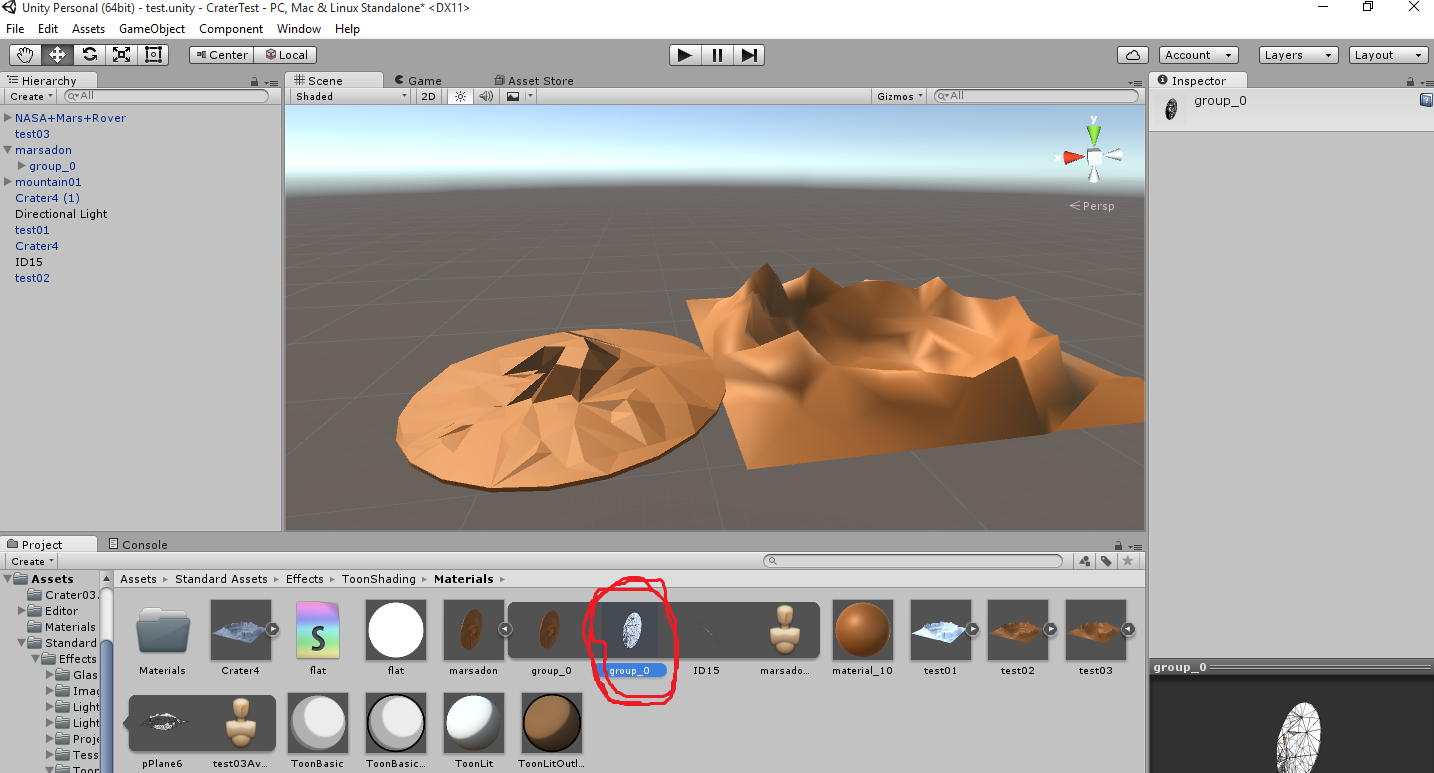
Task: Click the Pause button
Action: (x=717, y=55)
